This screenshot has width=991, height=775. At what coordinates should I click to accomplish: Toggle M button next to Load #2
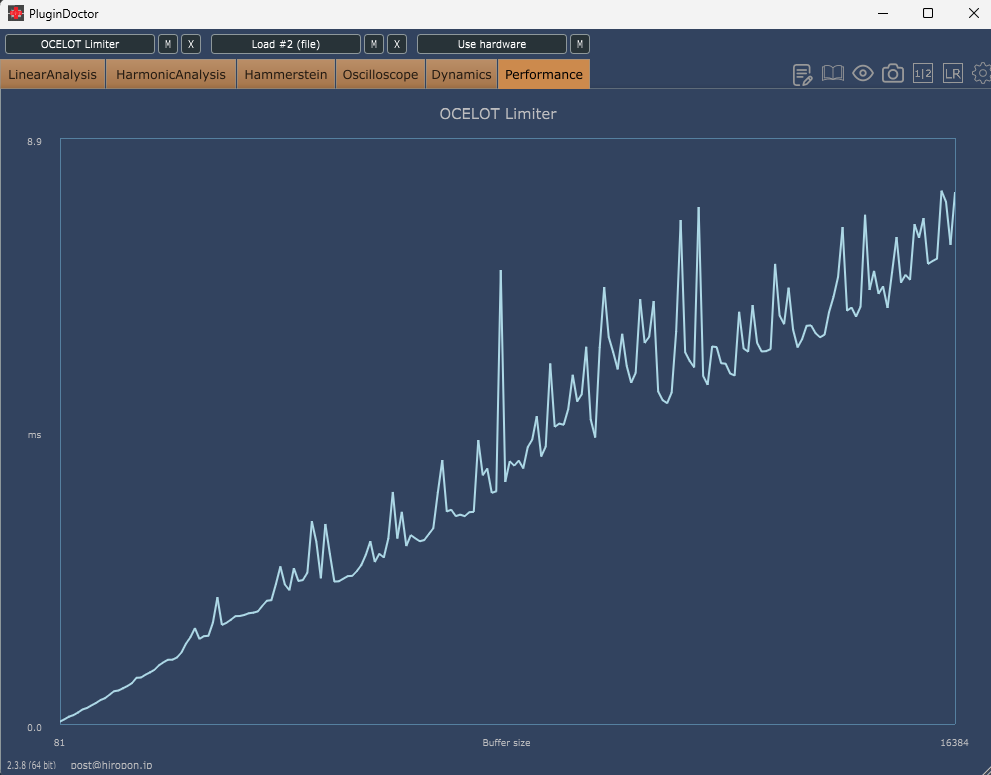[x=374, y=44]
